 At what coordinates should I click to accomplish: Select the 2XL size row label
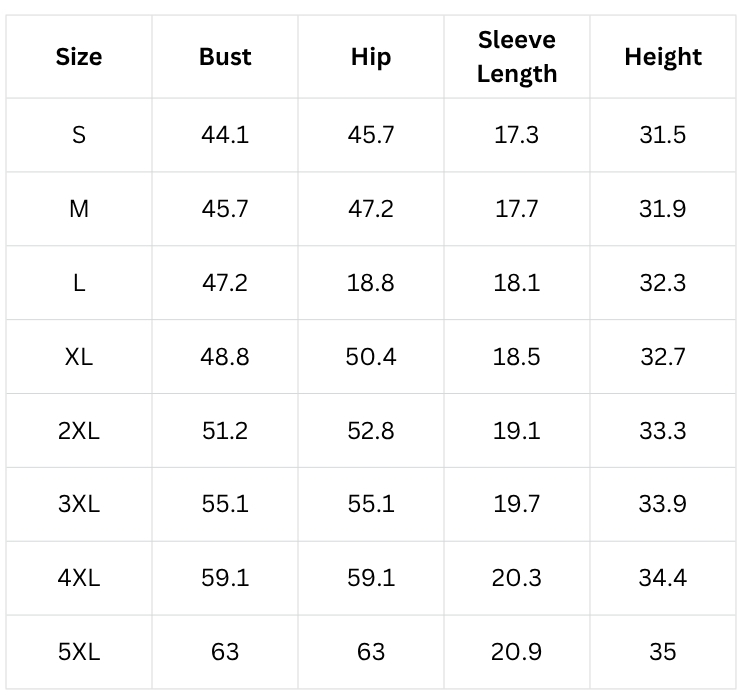[79, 431]
